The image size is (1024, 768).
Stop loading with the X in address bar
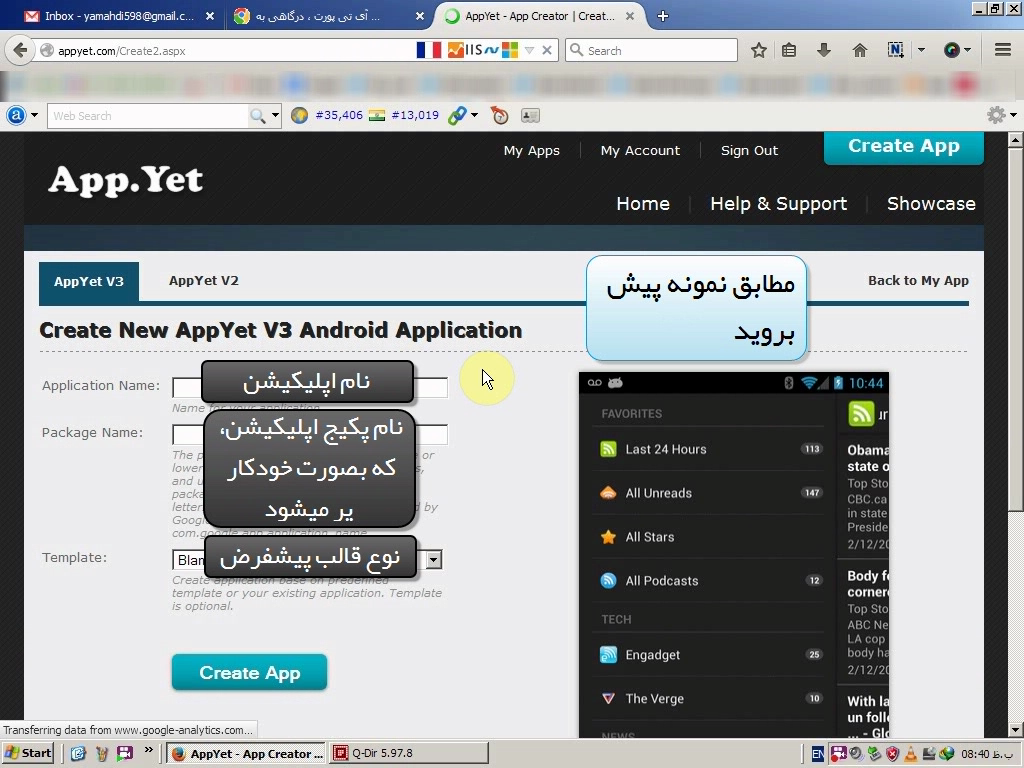[x=547, y=50]
